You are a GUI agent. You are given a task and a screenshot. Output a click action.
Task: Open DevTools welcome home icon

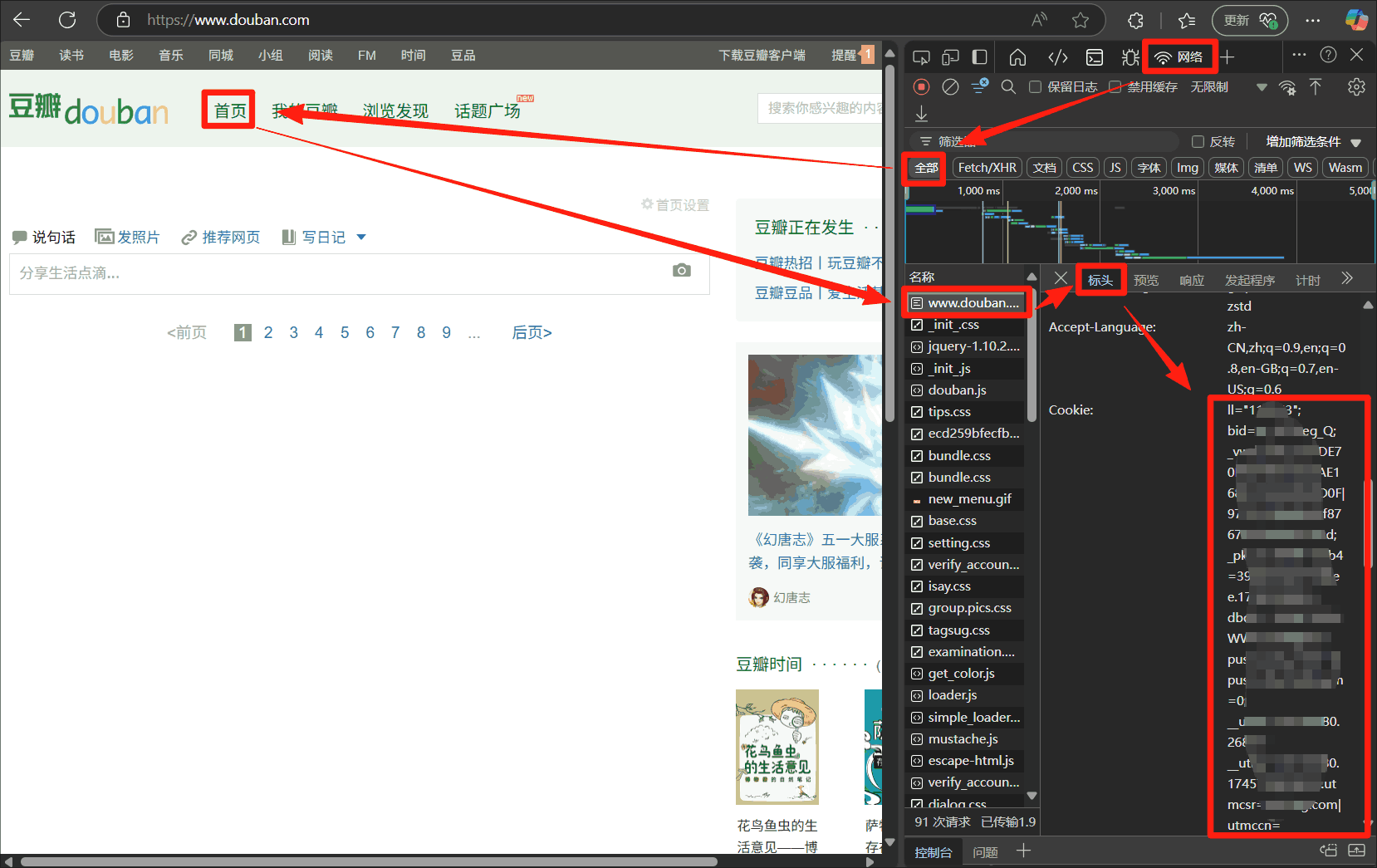click(1017, 57)
